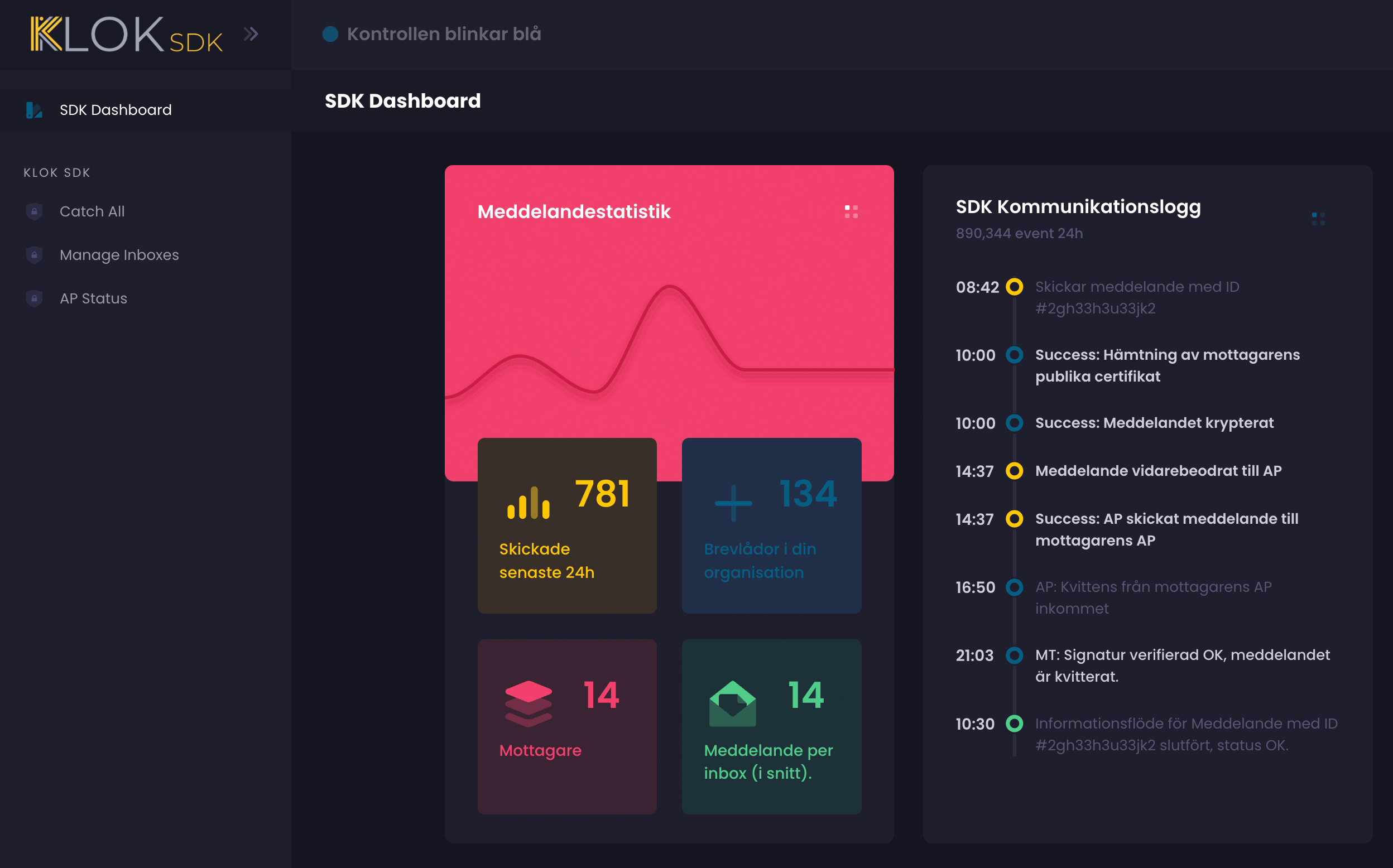Image resolution: width=1393 pixels, height=868 pixels.
Task: Click the KLOK SDK logo
Action: [x=126, y=35]
